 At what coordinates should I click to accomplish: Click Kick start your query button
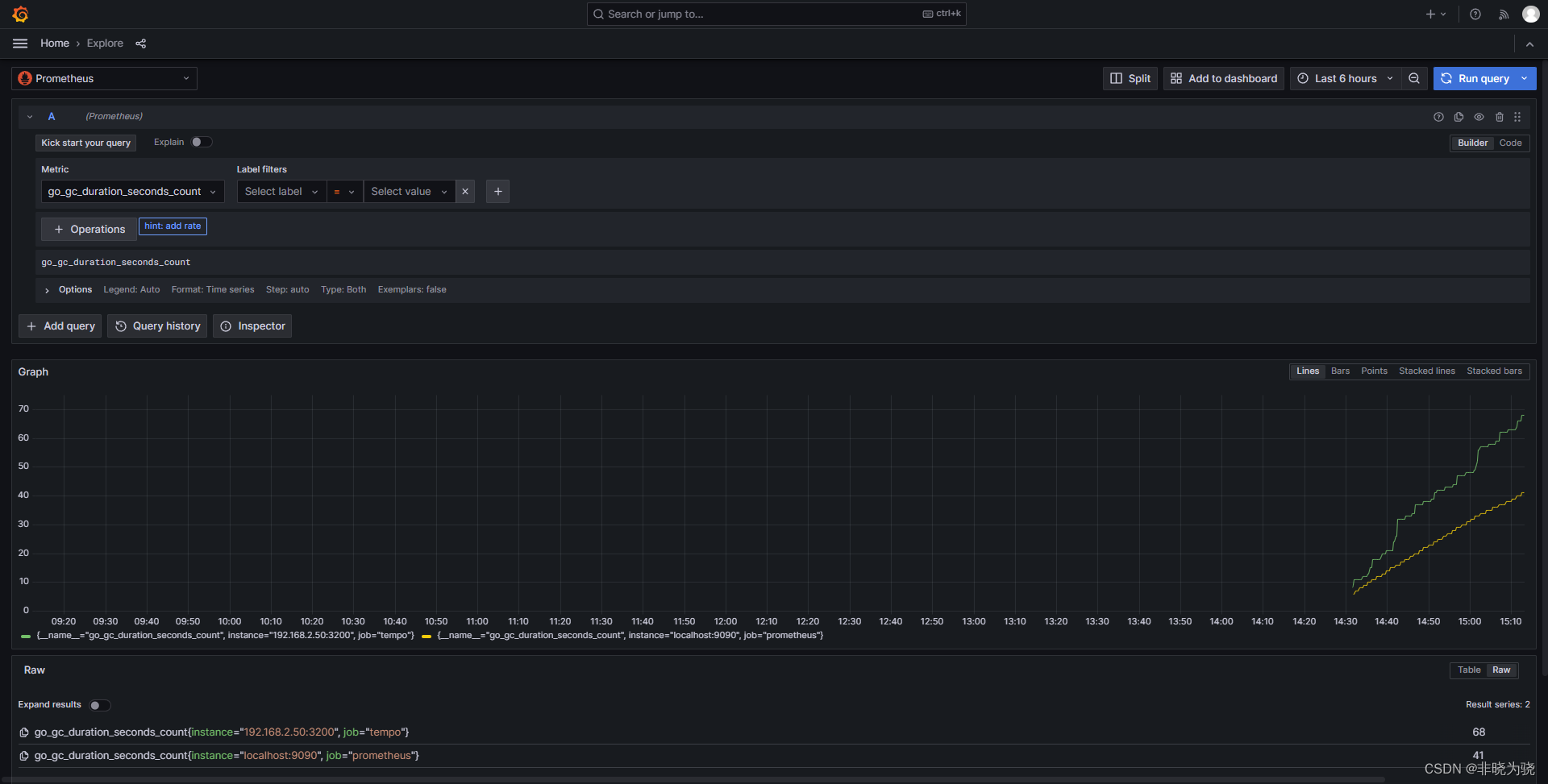click(85, 143)
